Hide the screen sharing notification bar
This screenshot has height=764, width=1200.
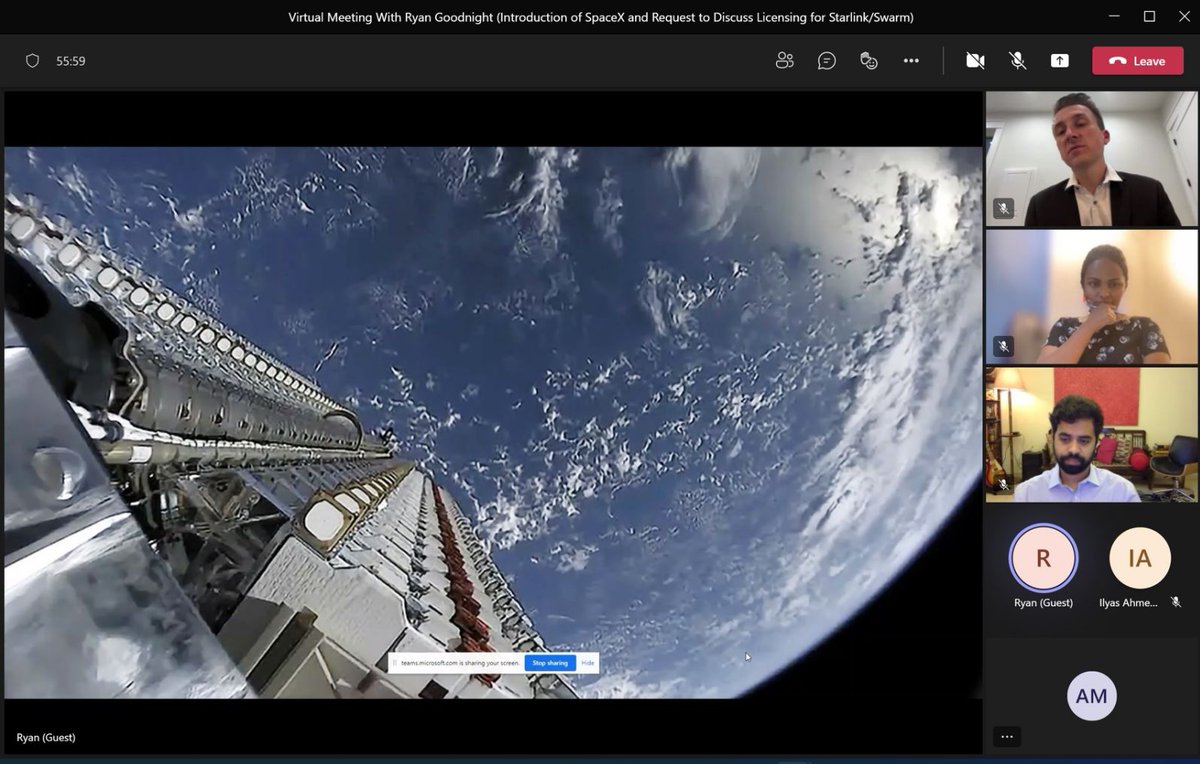588,663
